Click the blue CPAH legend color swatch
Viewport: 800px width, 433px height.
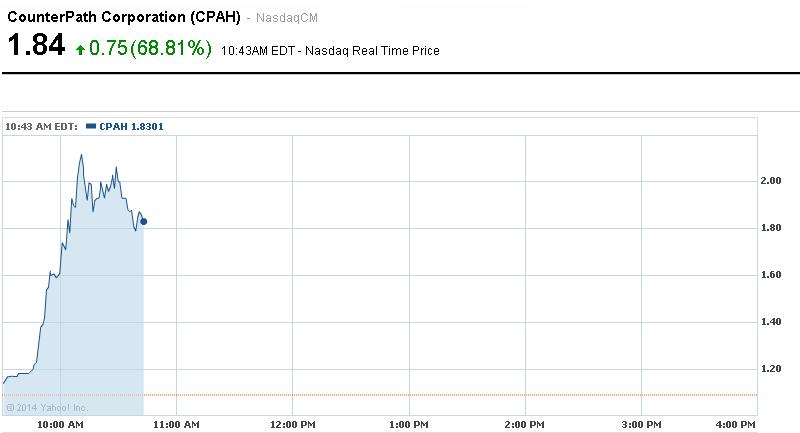[91, 126]
